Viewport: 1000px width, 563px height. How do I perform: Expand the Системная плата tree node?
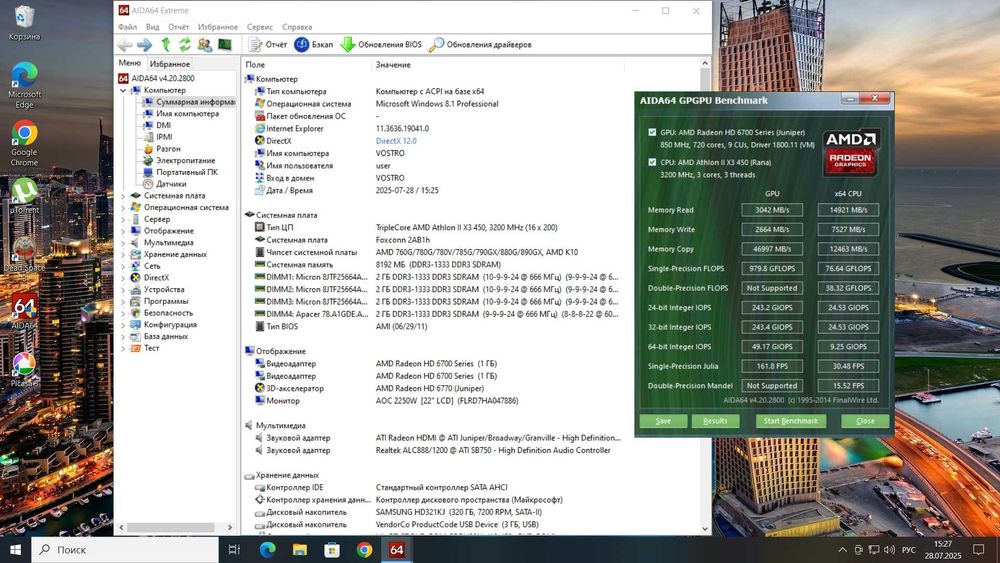(123, 196)
